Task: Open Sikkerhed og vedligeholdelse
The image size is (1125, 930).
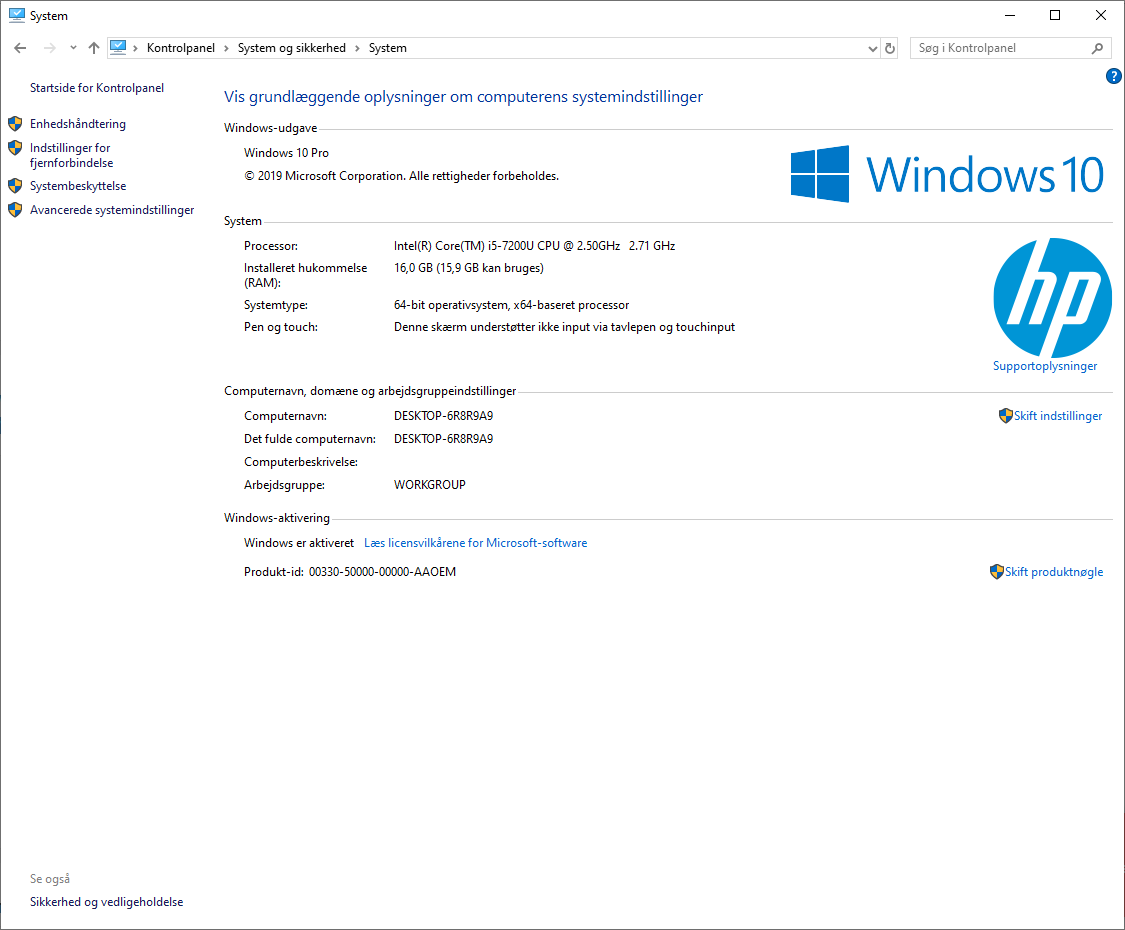Action: point(106,901)
